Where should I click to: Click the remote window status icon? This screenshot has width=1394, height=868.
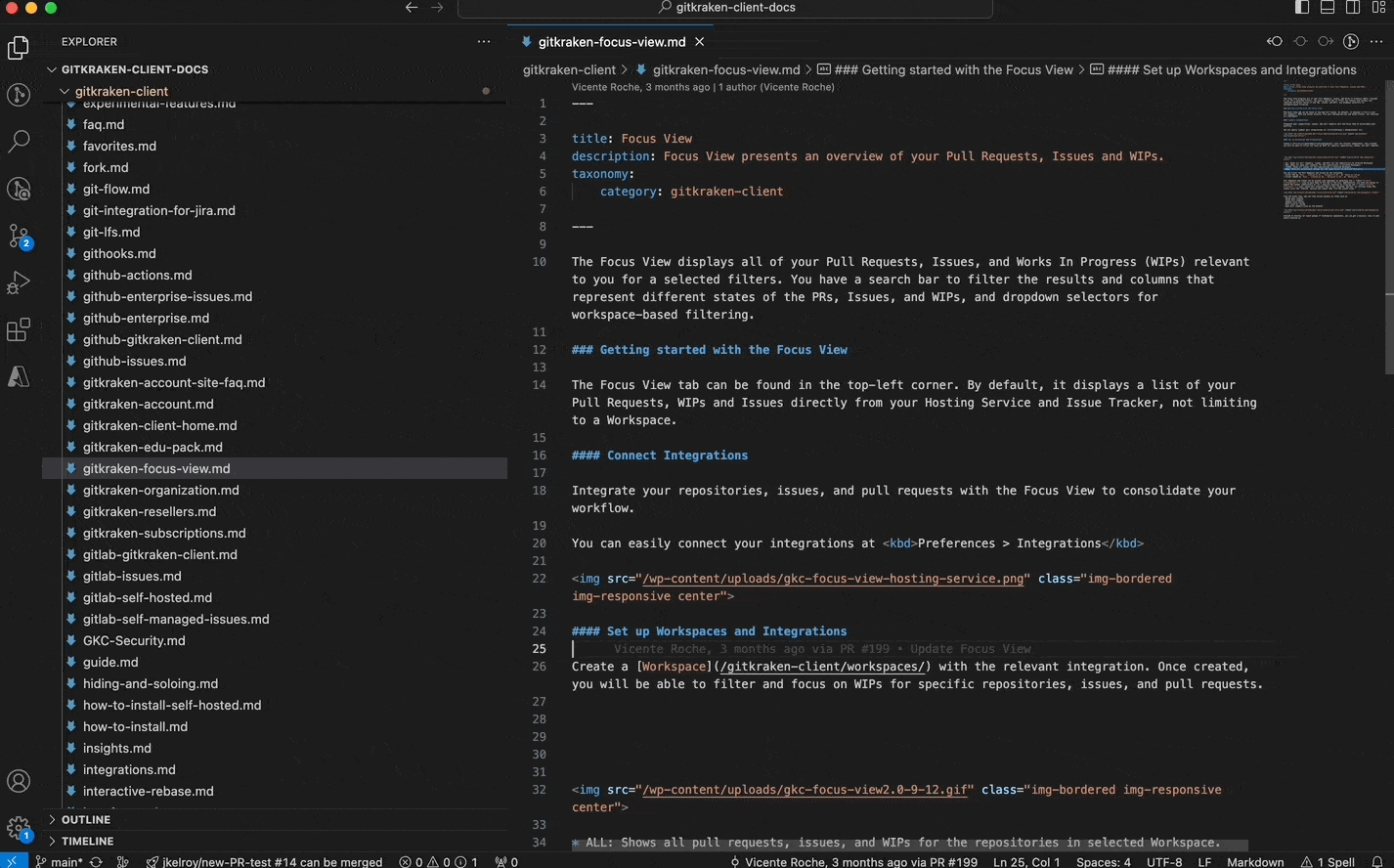click(13, 861)
